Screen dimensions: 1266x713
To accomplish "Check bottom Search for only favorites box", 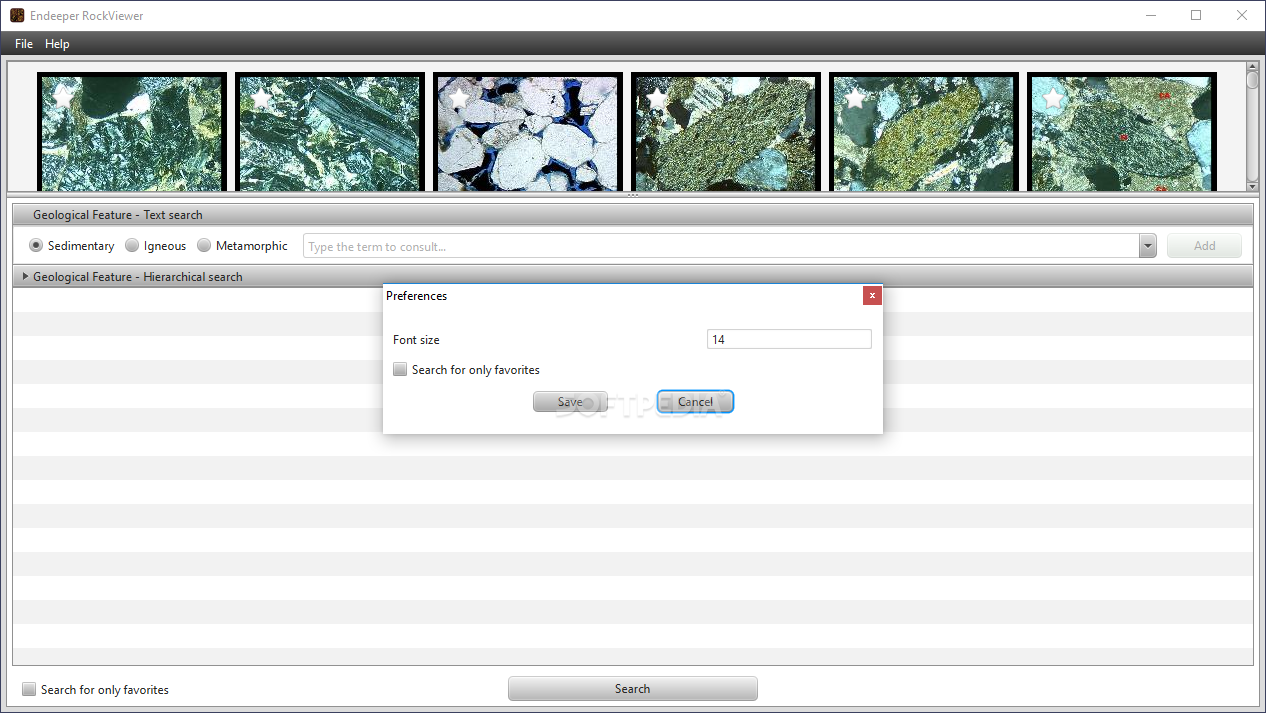I will tap(29, 689).
